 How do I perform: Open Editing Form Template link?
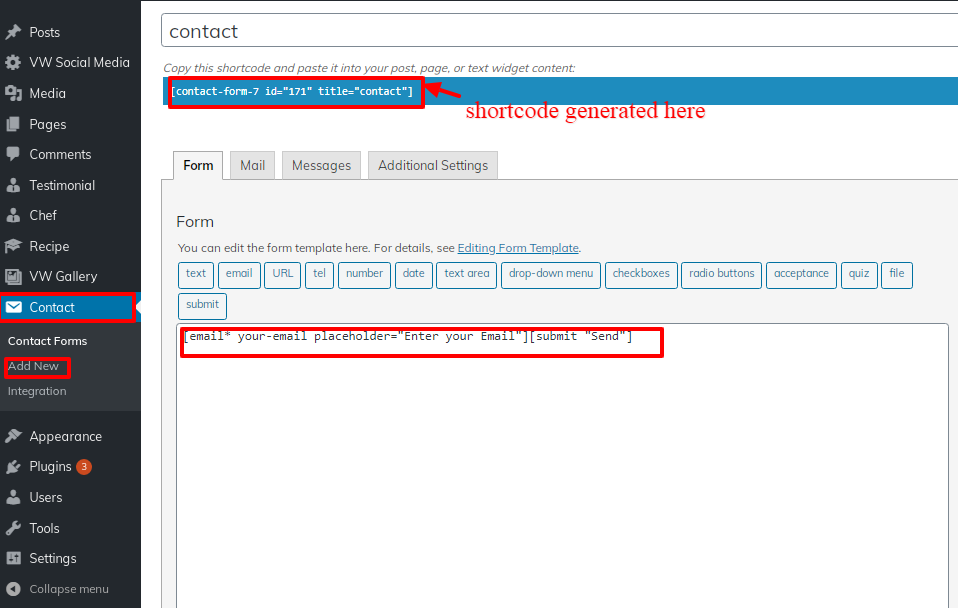pyautogui.click(x=518, y=247)
